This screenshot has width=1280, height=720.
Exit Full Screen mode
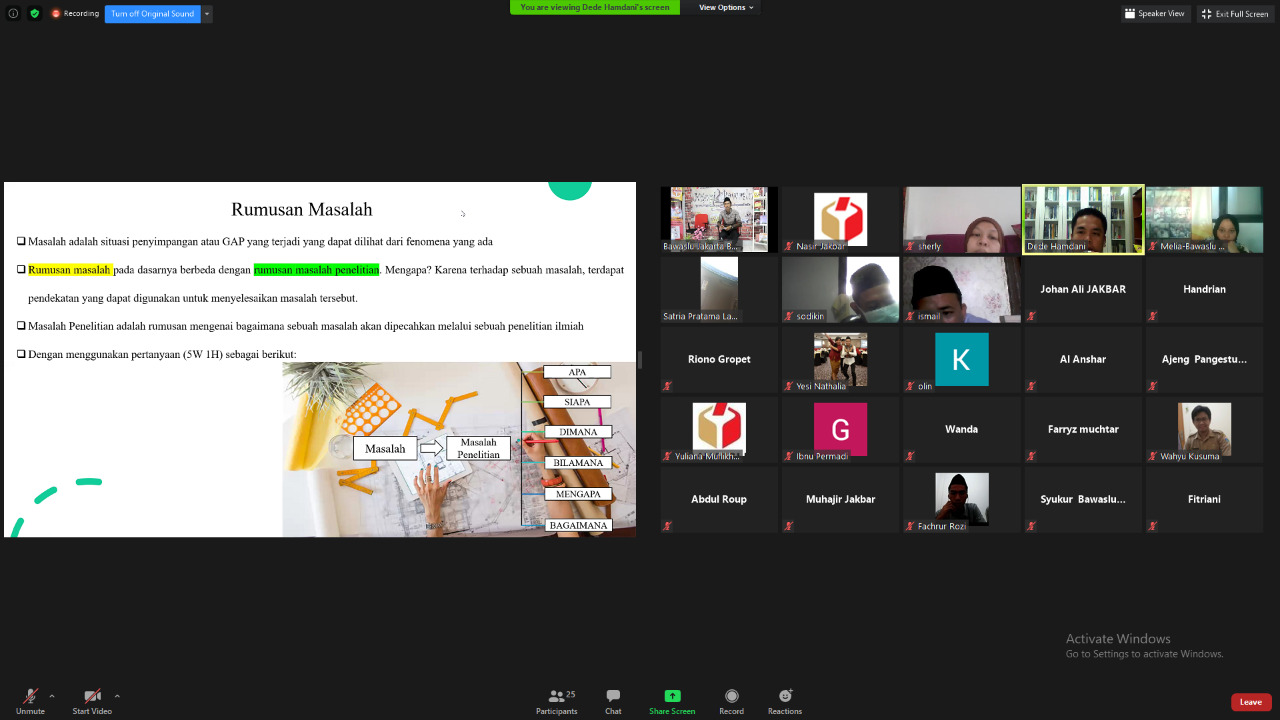coord(1234,14)
